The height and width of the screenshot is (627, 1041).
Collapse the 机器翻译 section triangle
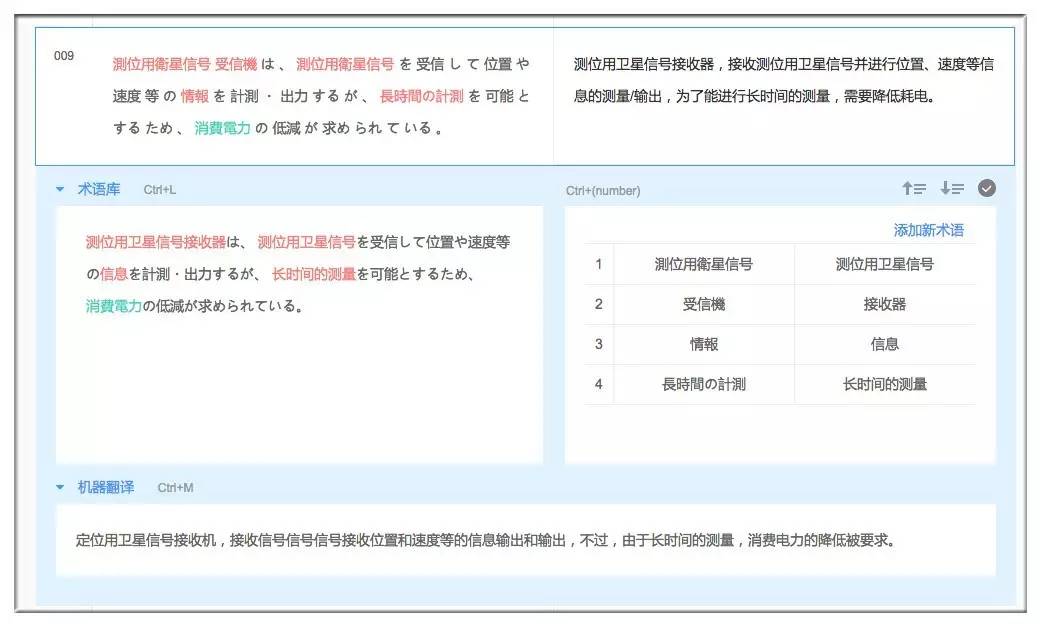60,487
